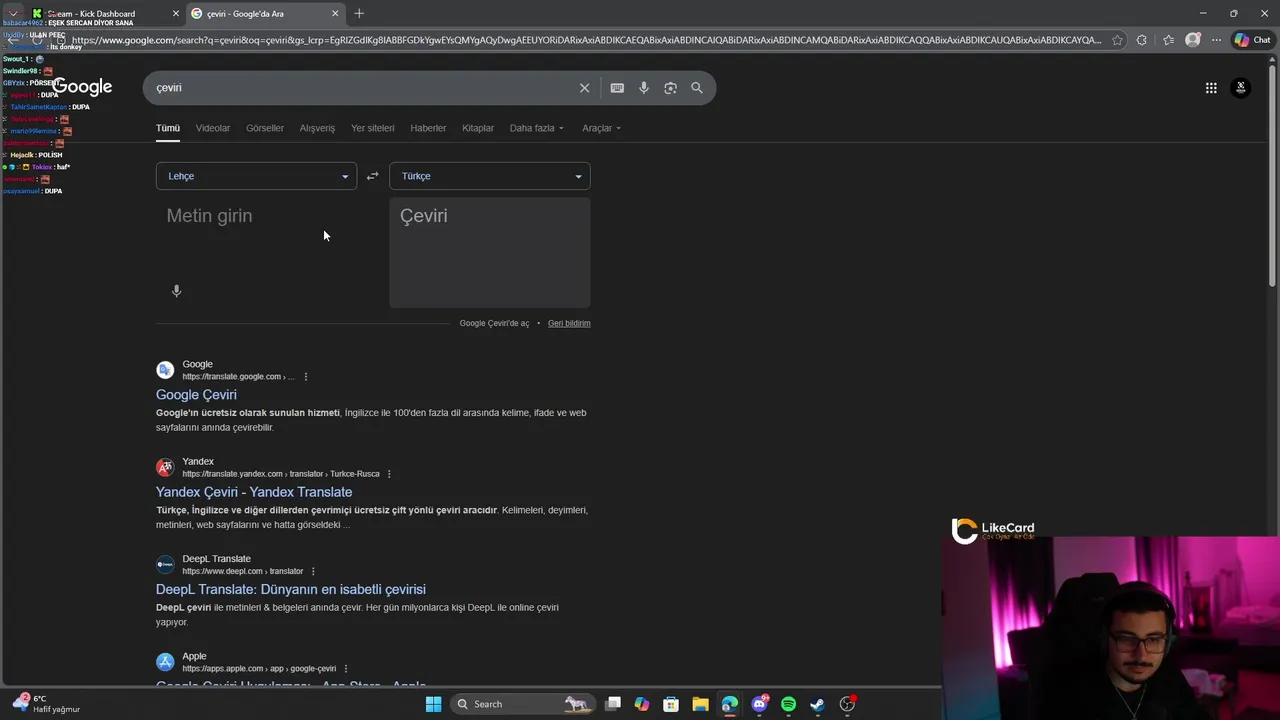Viewport: 1280px width, 720px height.
Task: Open the browser favorites list
Action: tap(1168, 40)
